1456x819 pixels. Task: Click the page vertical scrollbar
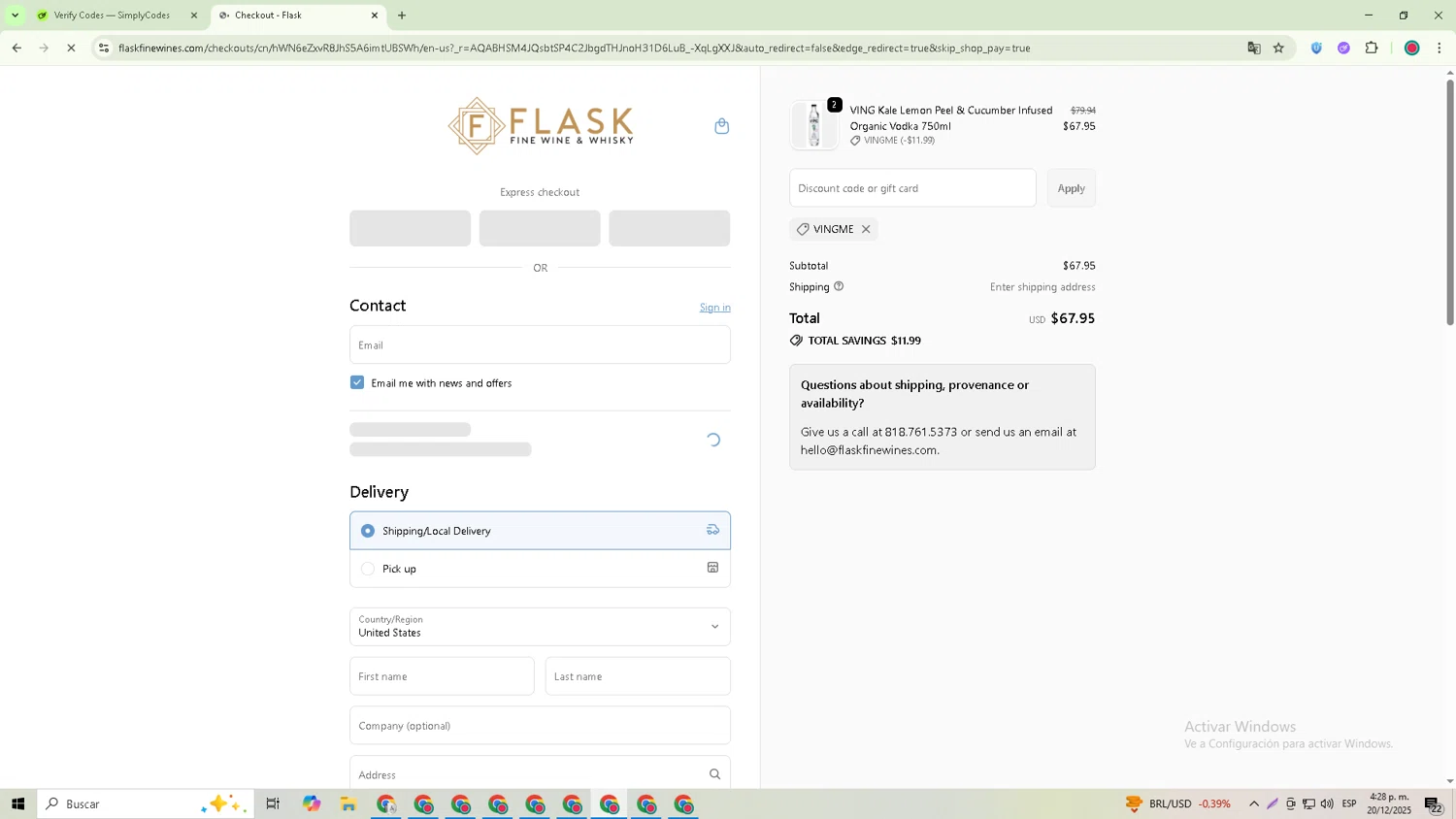[x=1450, y=202]
